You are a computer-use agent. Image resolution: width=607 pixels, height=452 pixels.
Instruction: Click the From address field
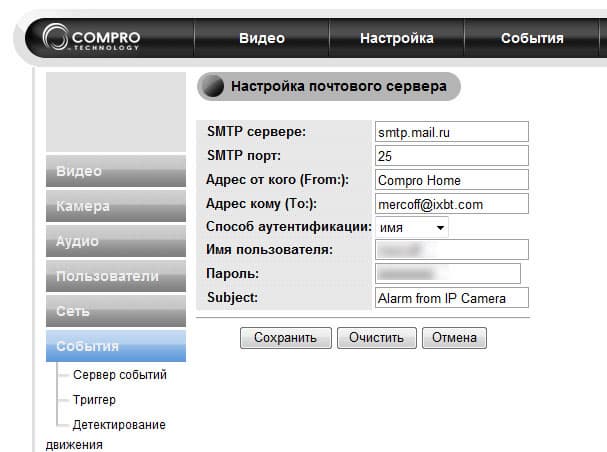coord(451,180)
